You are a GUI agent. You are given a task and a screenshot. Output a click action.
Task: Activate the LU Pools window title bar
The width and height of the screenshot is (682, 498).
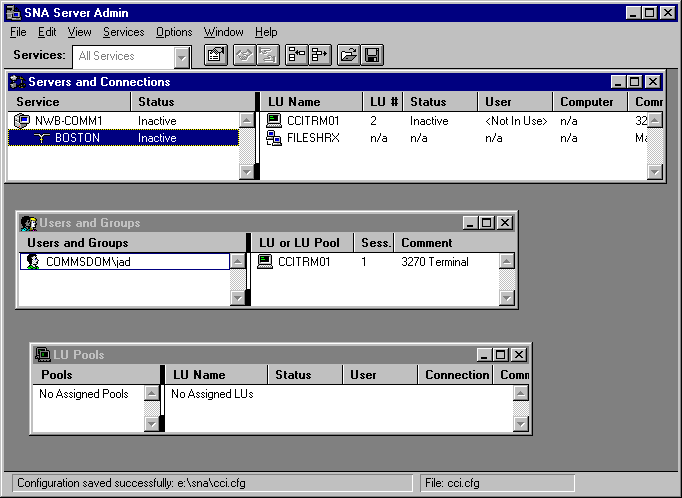tap(250, 354)
